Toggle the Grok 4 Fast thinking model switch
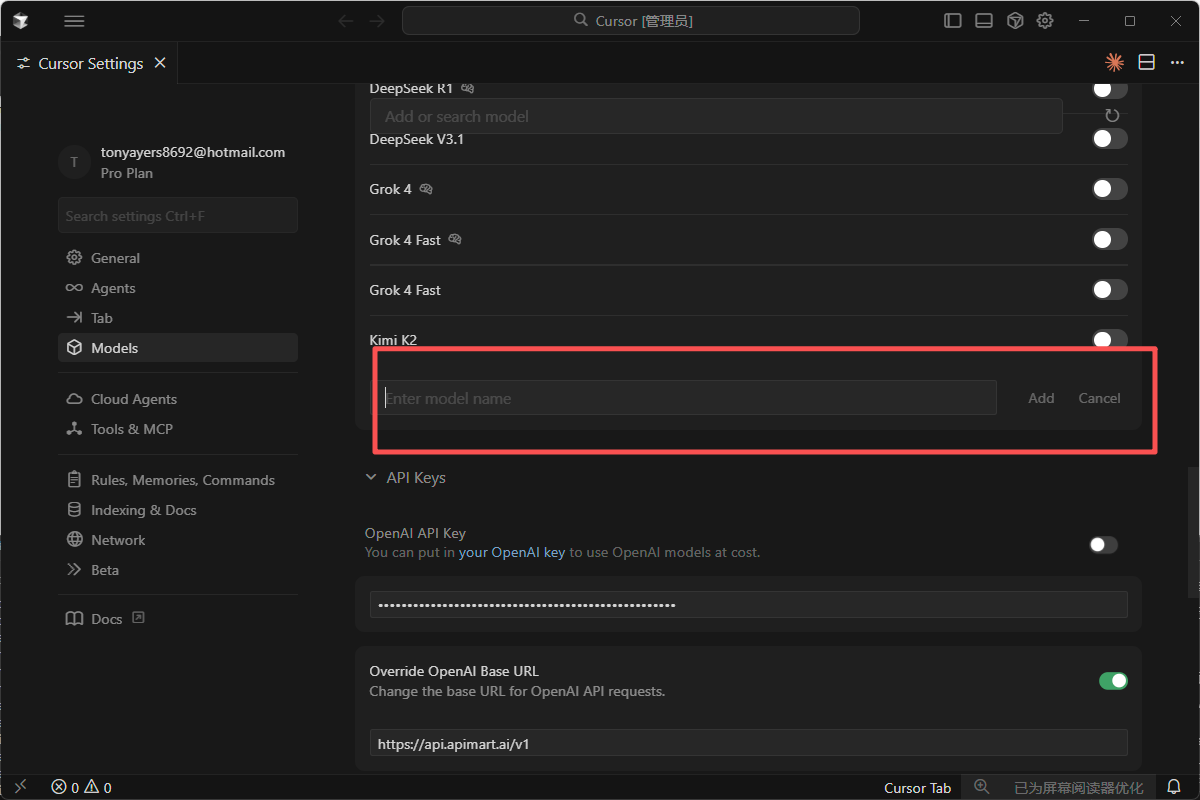1200x800 pixels. [1110, 239]
